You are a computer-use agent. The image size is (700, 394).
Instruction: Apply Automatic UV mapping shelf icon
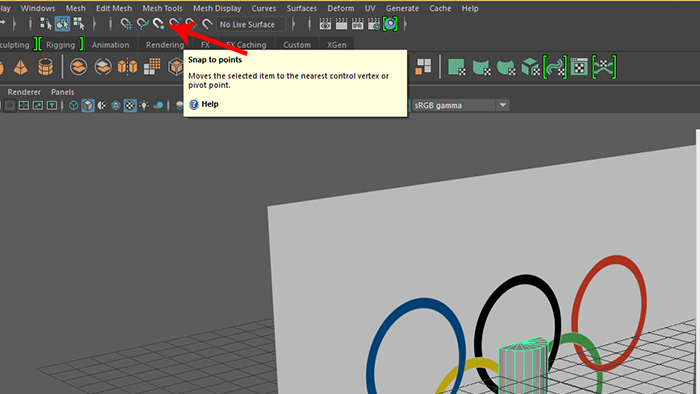[x=530, y=67]
